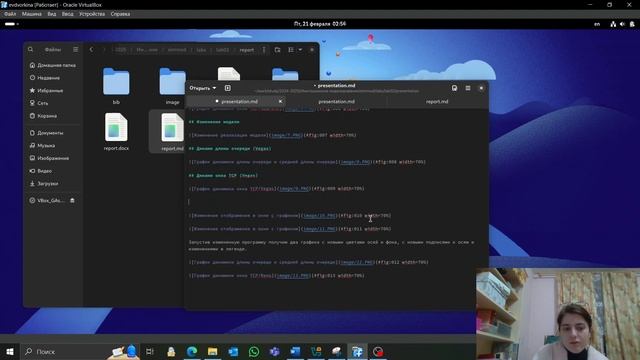Open the text editor hamburger menu

[x=468, y=88]
